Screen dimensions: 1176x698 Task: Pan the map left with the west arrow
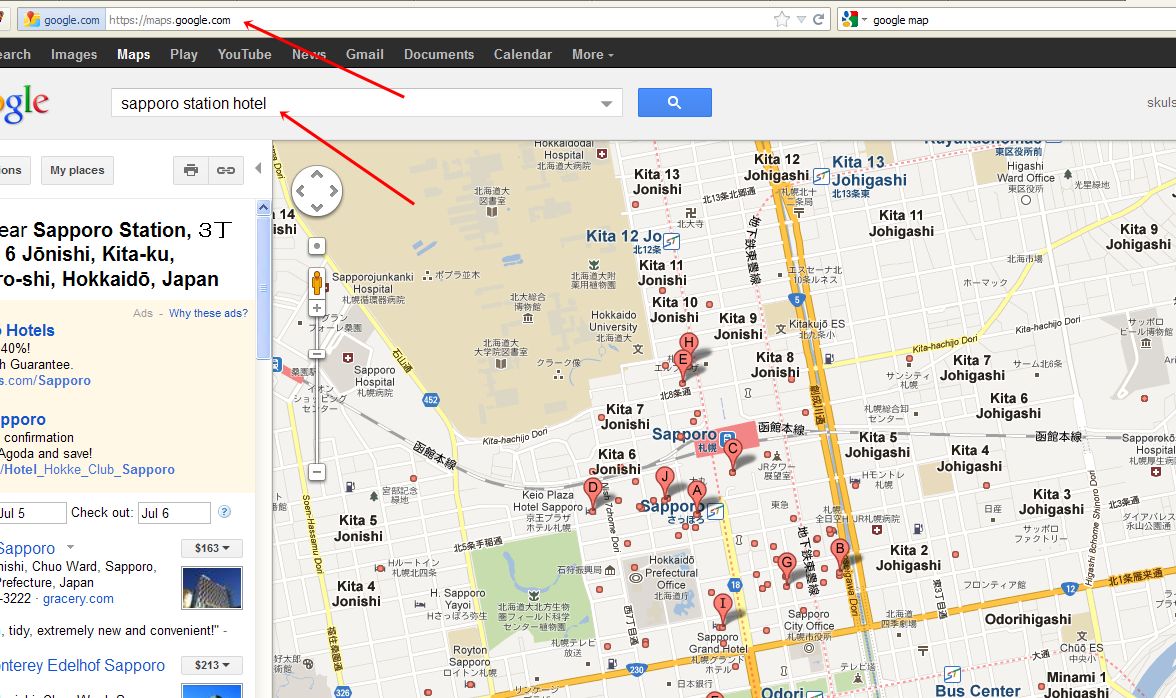(x=300, y=191)
